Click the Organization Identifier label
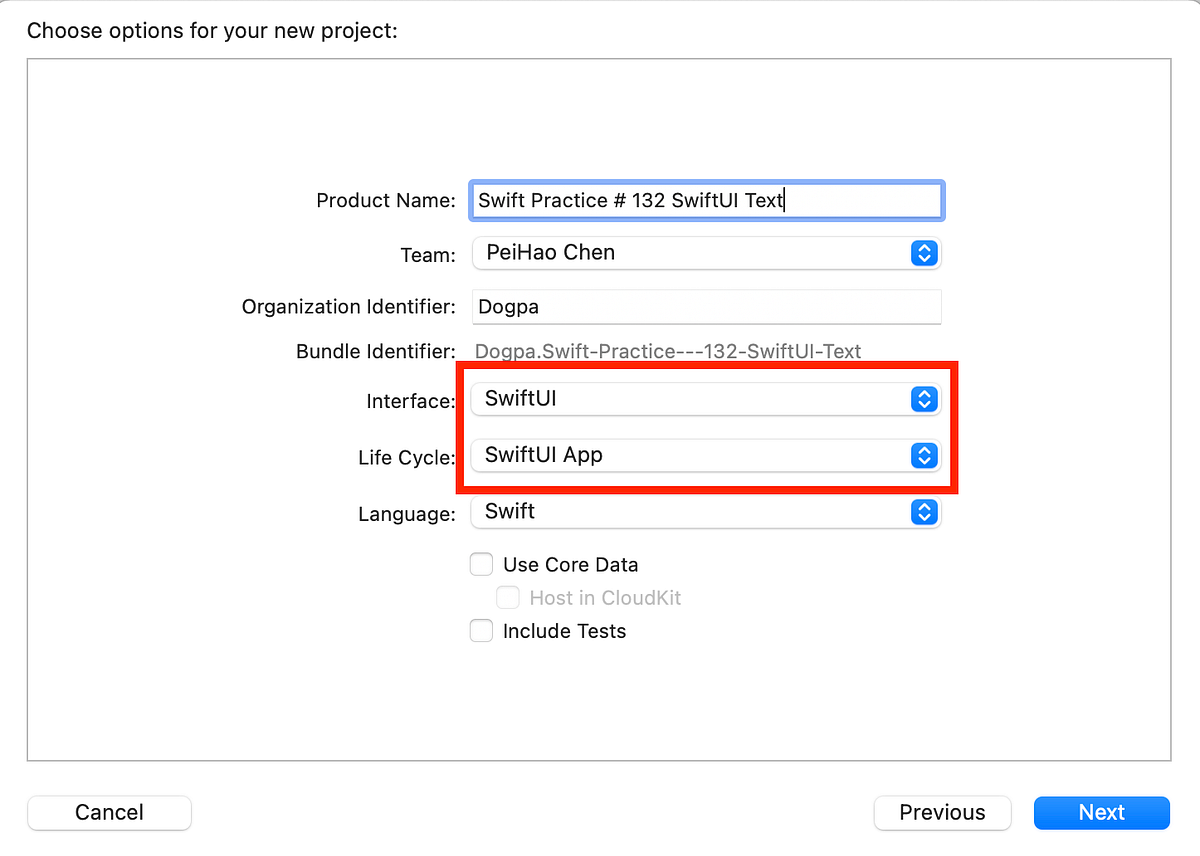This screenshot has width=1200, height=856. coord(348,306)
